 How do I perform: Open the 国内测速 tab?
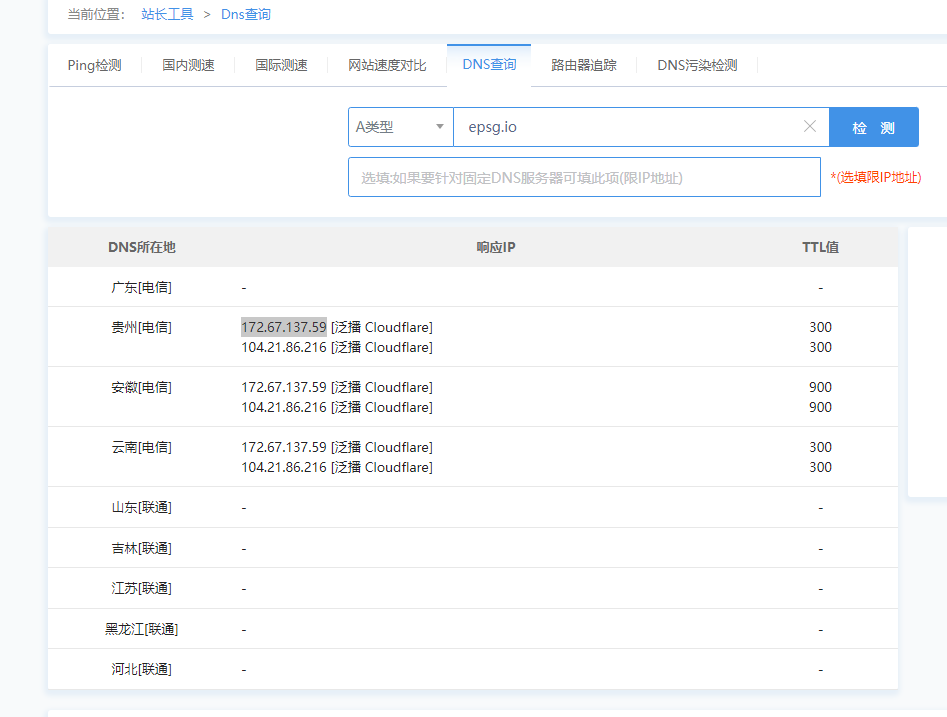pyautogui.click(x=186, y=64)
